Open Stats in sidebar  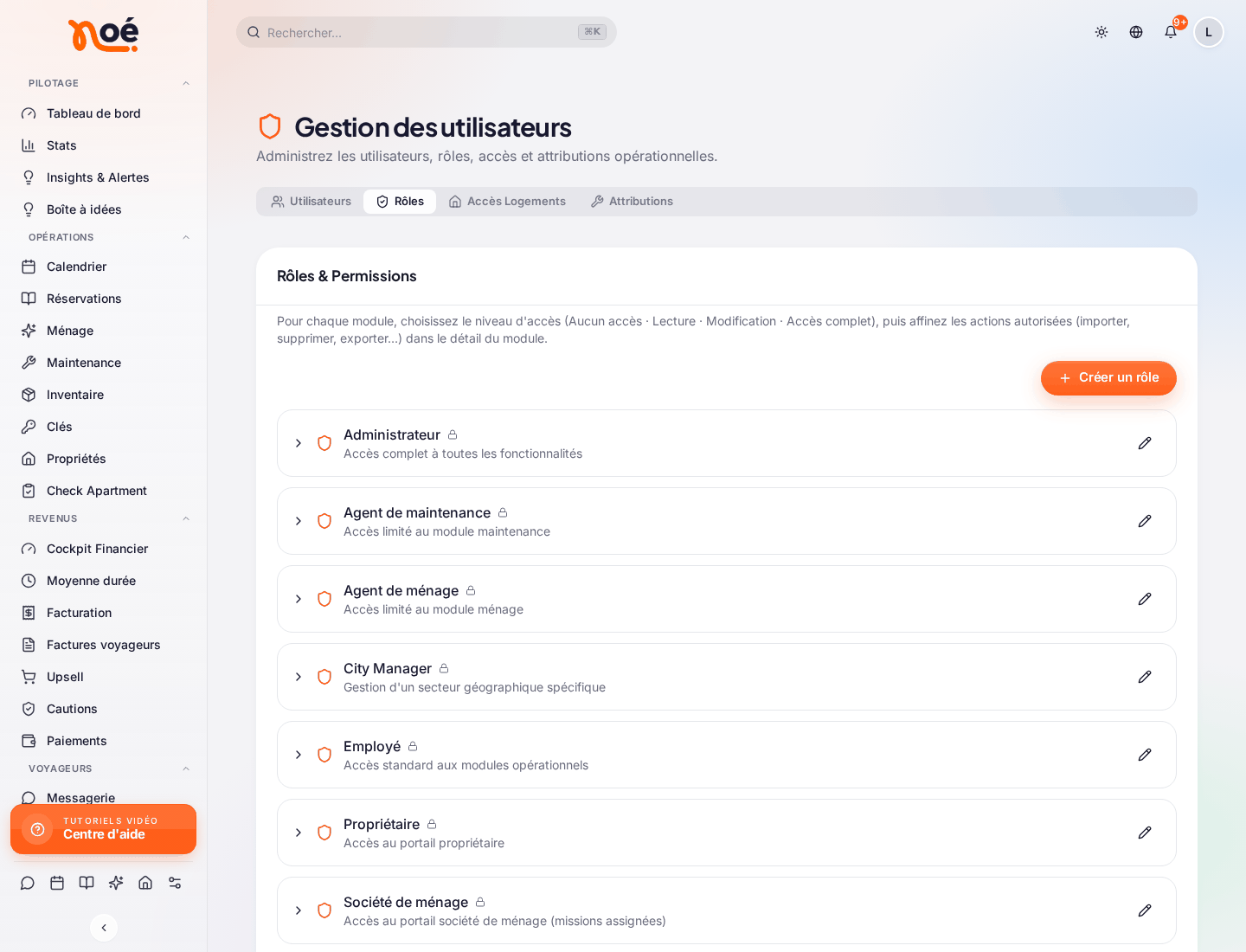[104, 145]
